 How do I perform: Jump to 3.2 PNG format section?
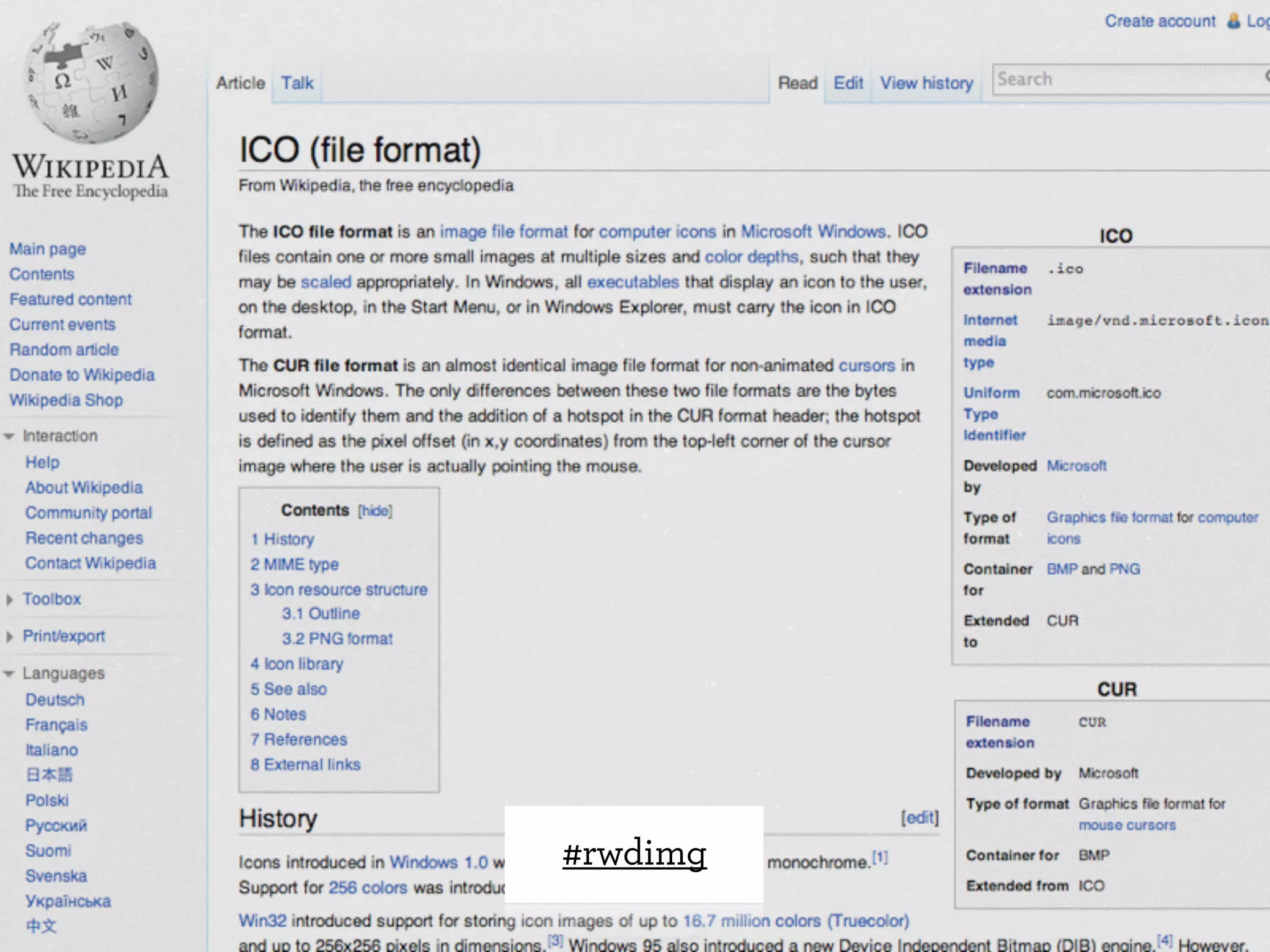(x=337, y=638)
